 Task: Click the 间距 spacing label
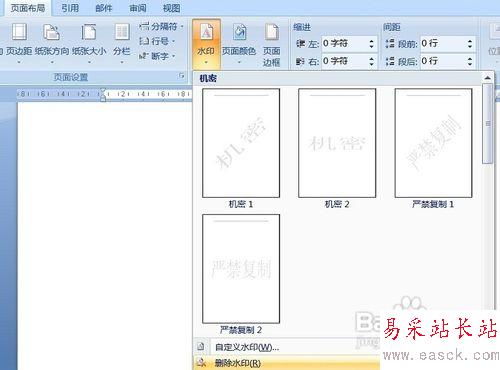[x=392, y=27]
